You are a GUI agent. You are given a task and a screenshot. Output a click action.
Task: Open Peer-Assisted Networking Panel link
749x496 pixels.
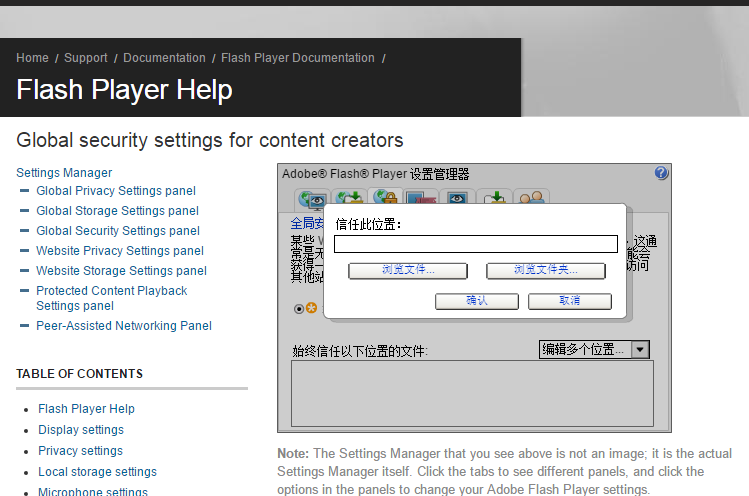[124, 326]
